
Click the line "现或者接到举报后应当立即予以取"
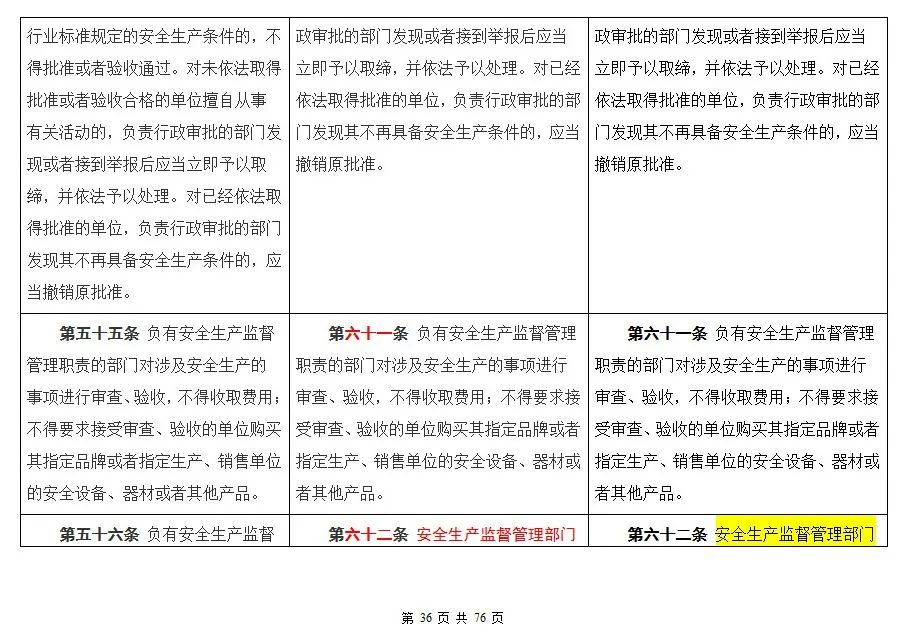pos(147,164)
